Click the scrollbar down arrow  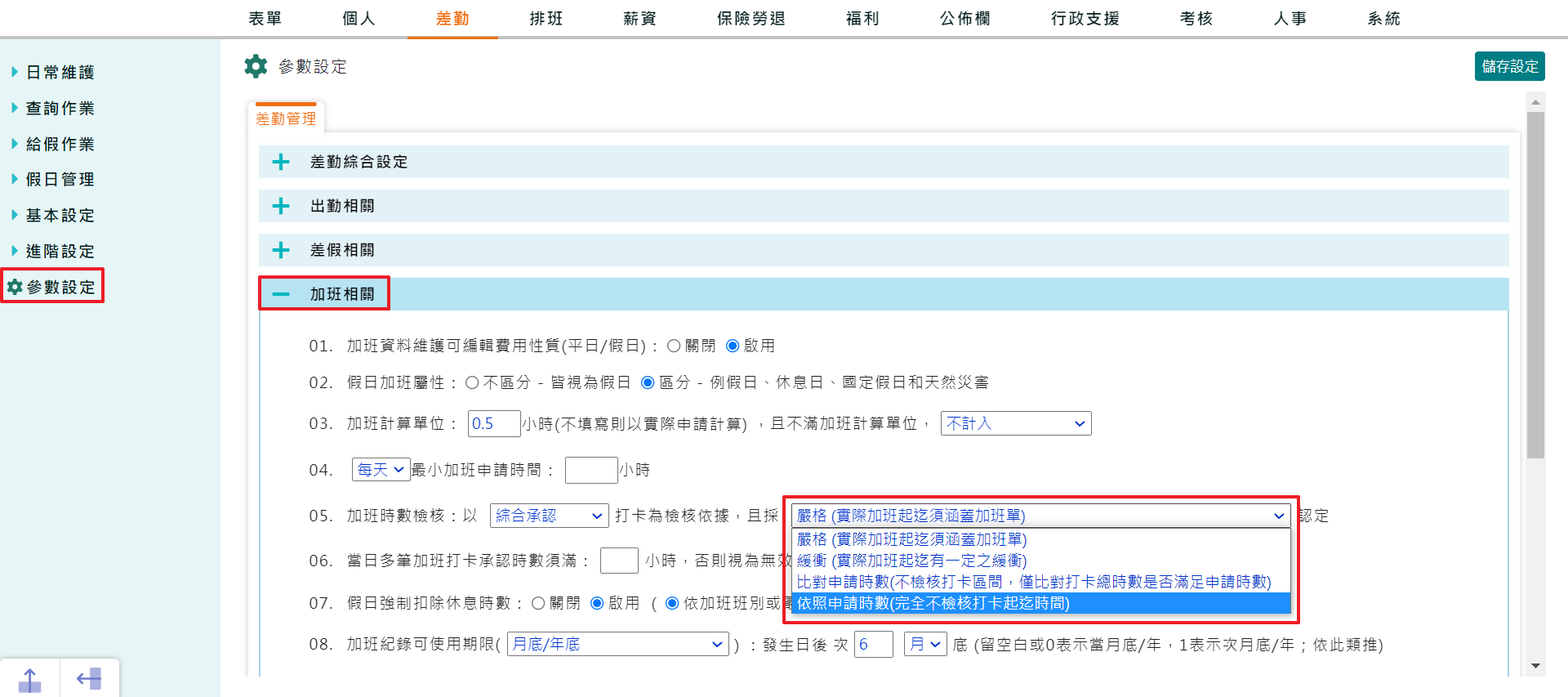click(x=1535, y=666)
